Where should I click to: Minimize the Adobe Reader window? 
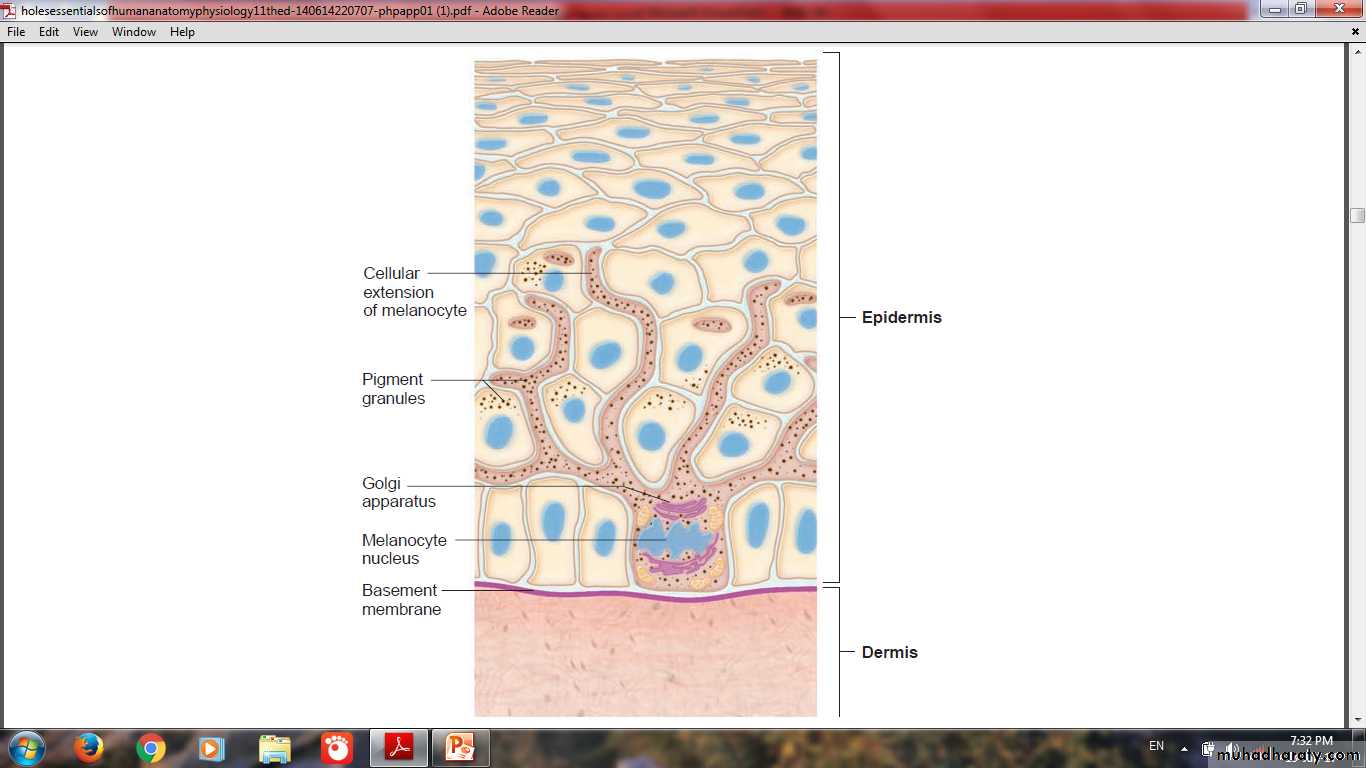point(1274,10)
